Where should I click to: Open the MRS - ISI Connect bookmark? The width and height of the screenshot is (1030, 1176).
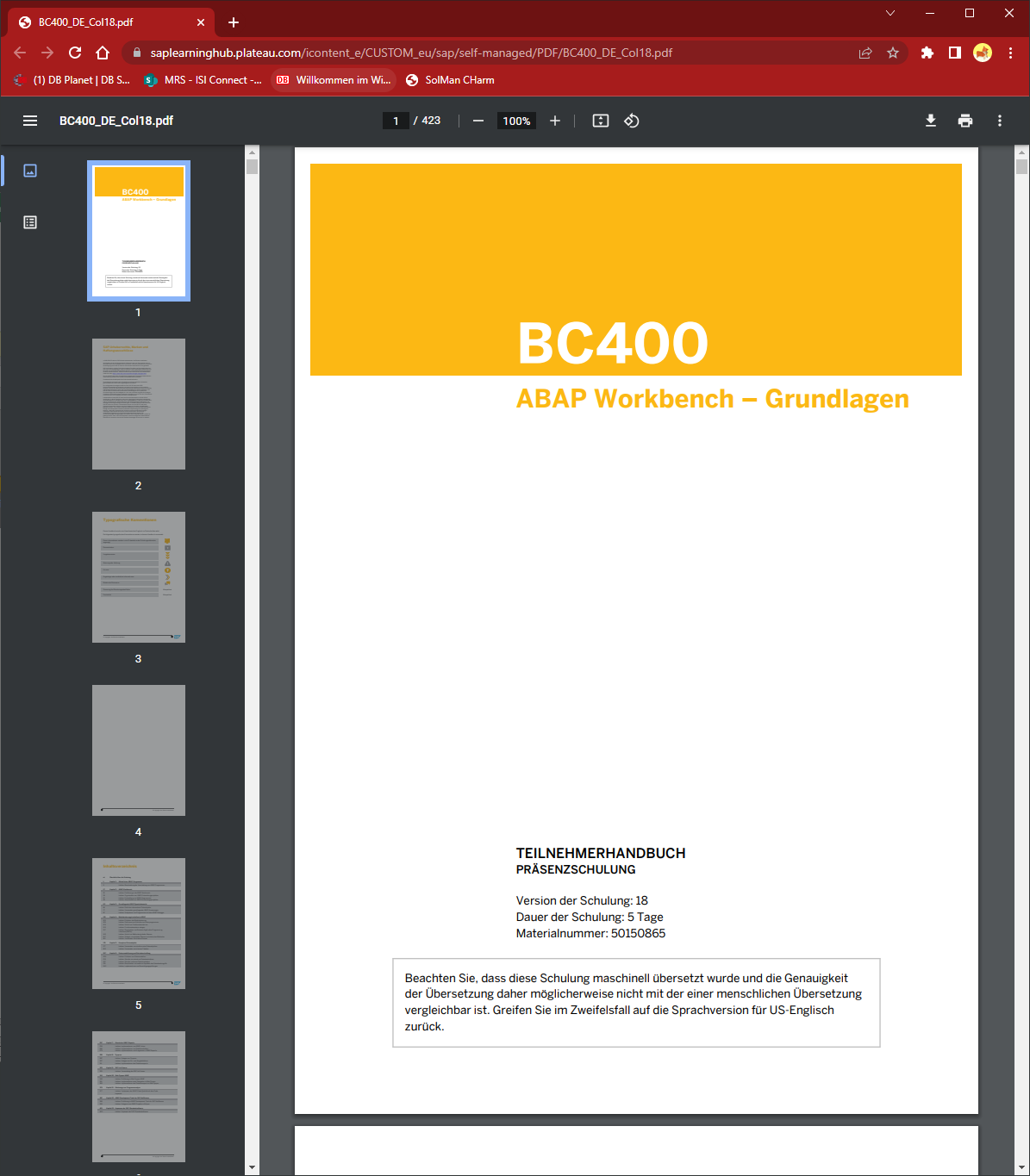click(x=203, y=80)
